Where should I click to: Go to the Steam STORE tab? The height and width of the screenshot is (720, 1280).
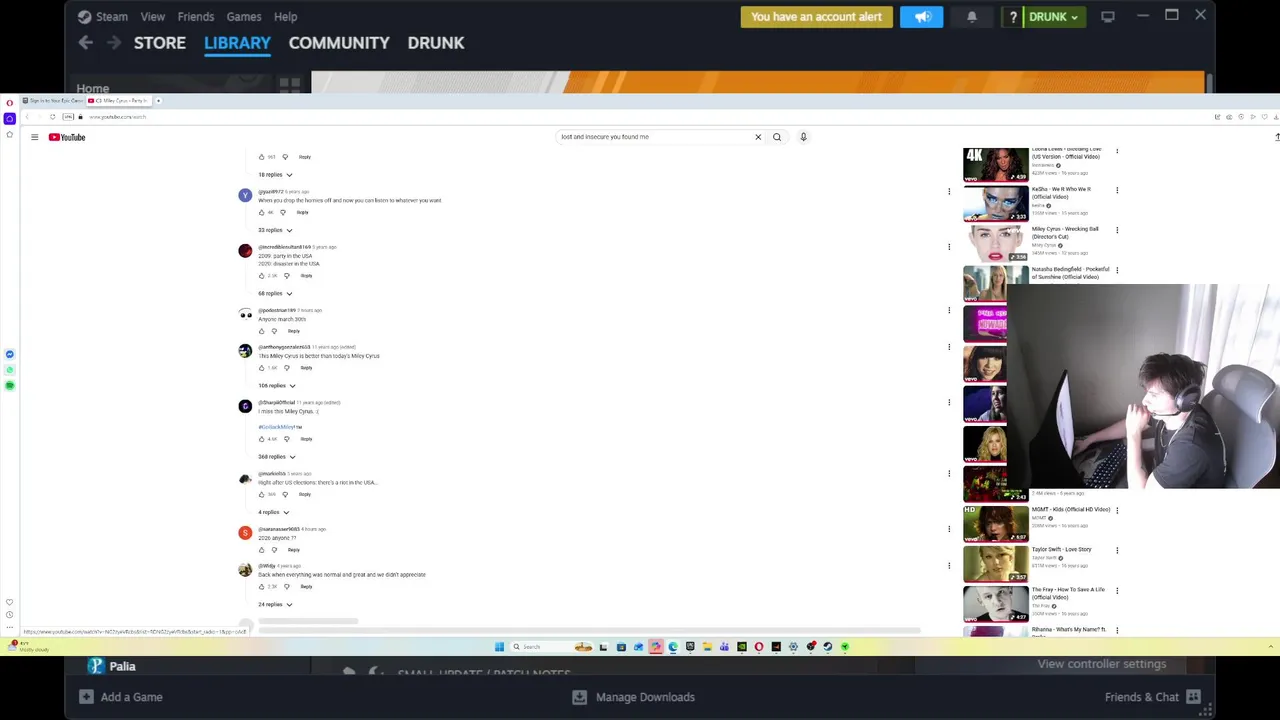click(x=160, y=43)
